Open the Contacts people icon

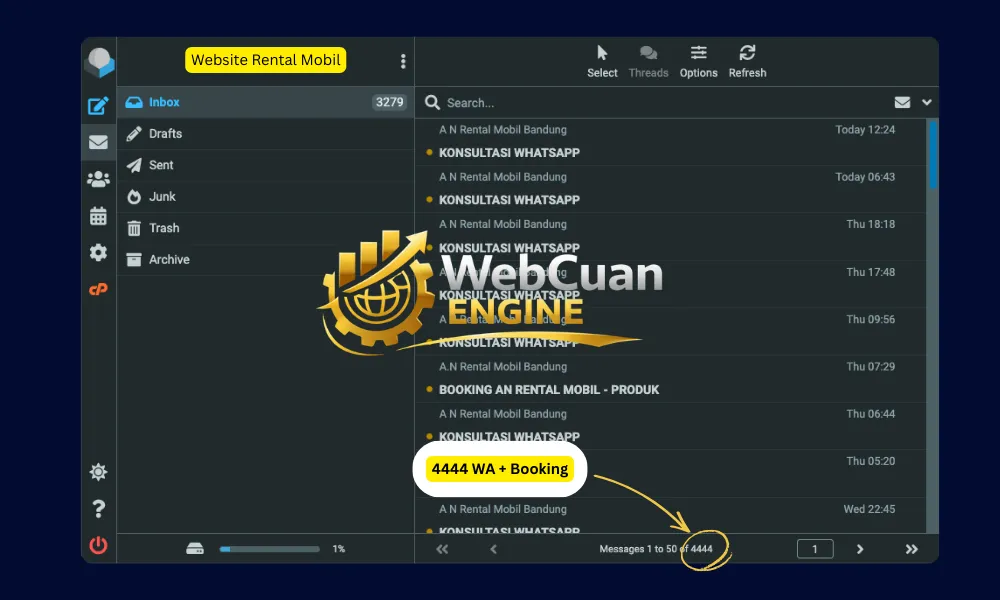coord(98,179)
